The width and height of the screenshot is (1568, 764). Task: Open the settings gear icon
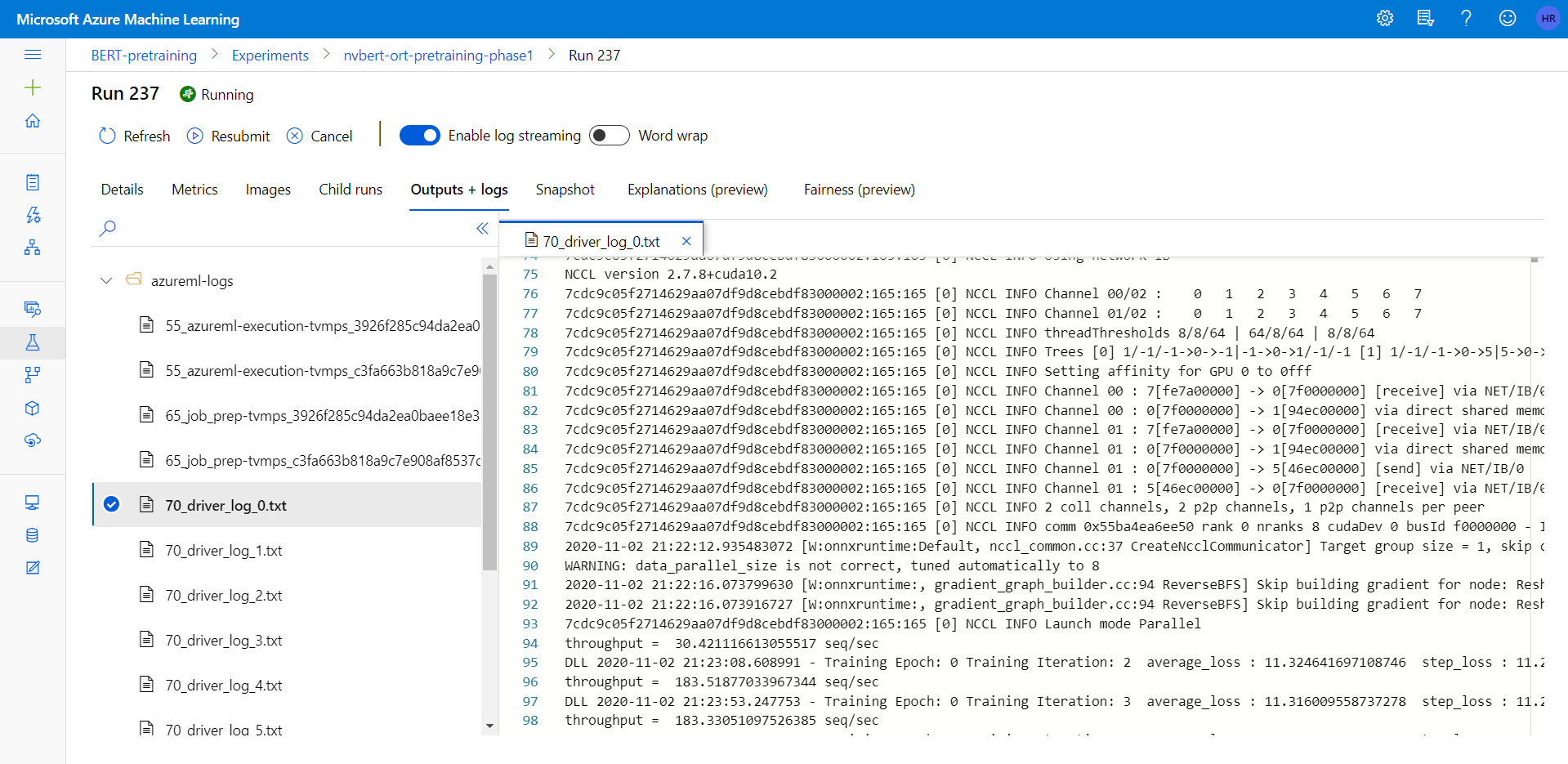click(1384, 18)
